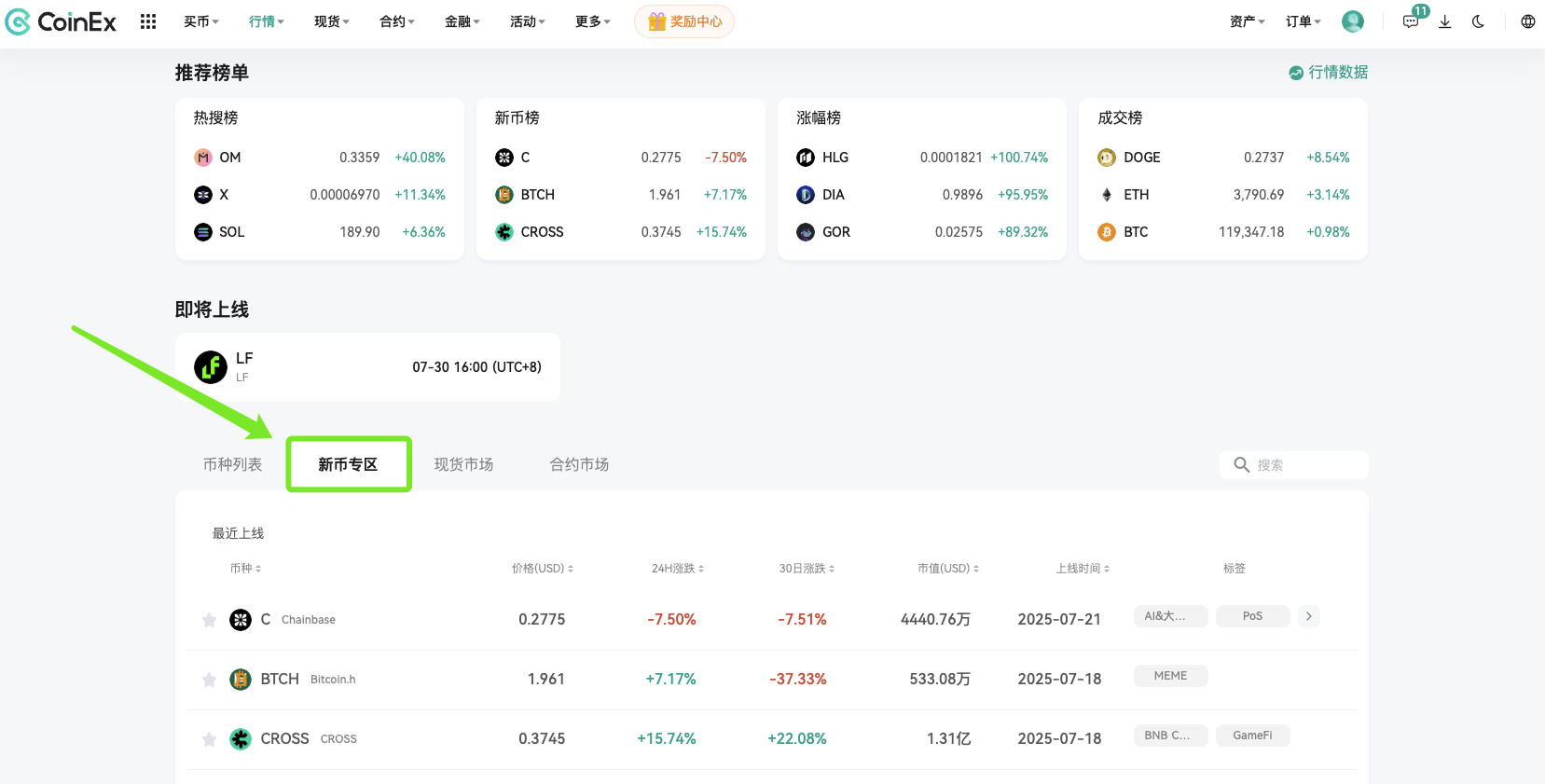Click the GameFi tag
This screenshot has width=1545, height=784.
point(1253,736)
